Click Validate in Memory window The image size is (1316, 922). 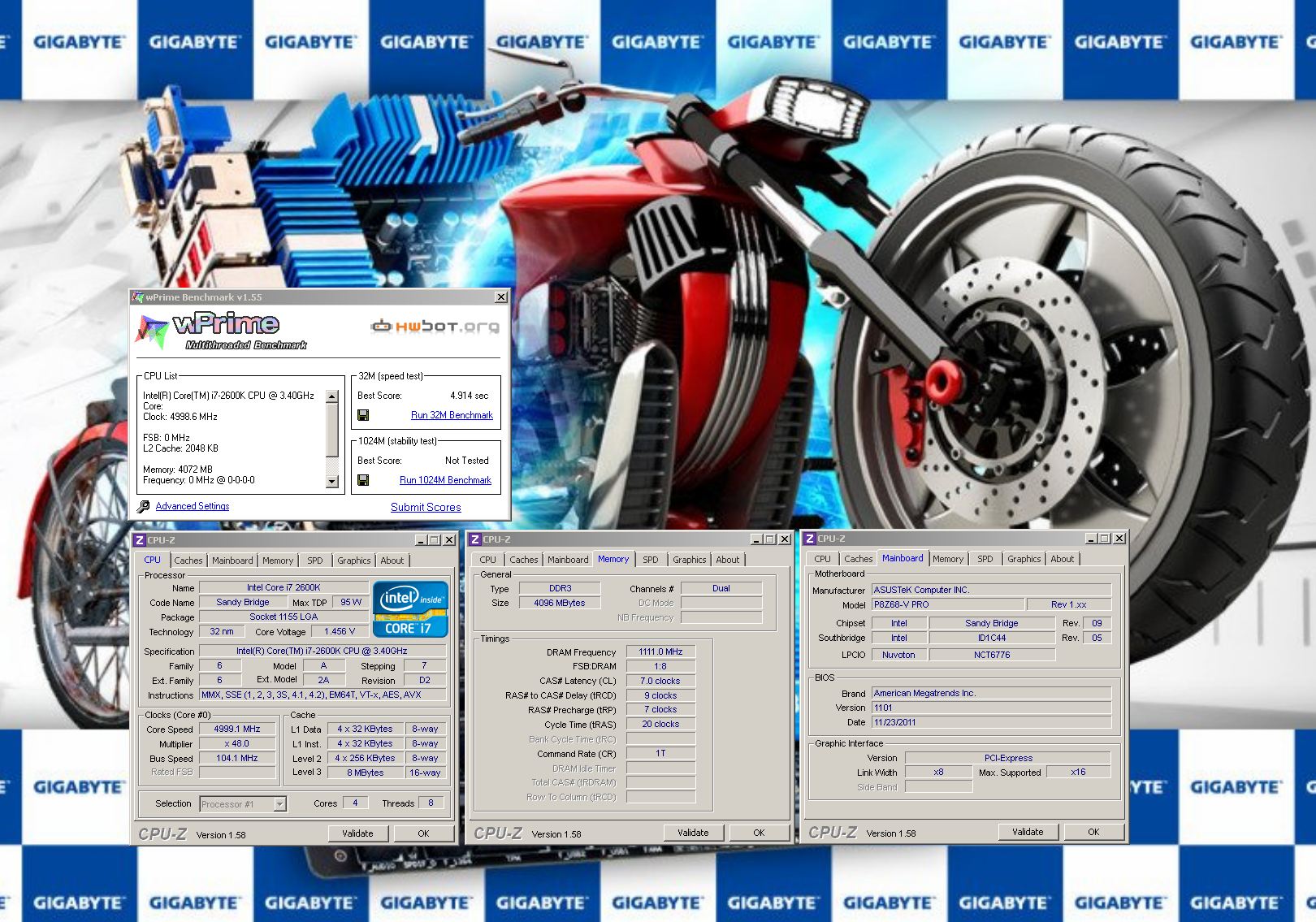tap(693, 833)
